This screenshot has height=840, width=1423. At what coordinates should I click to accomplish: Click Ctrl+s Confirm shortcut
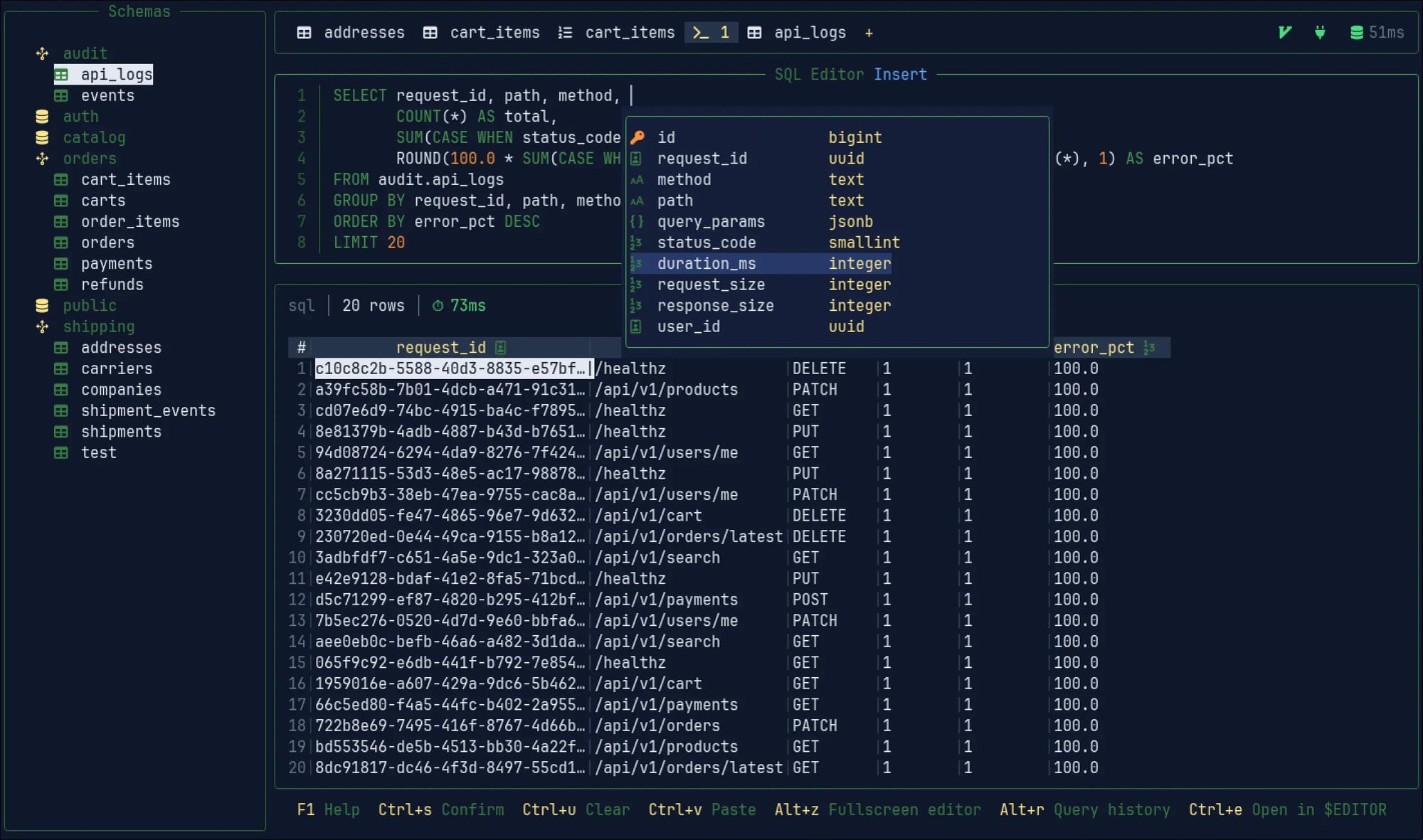pos(441,809)
